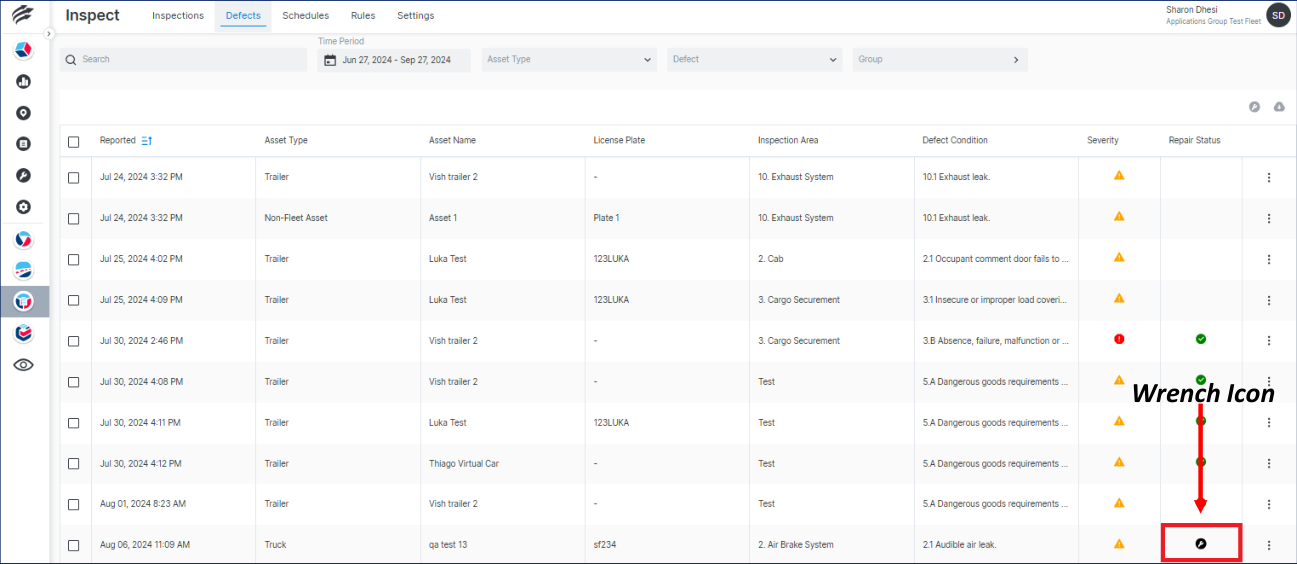Check the box for Jul 25 4:02 PM row
This screenshot has width=1297, height=564.
pos(74,259)
